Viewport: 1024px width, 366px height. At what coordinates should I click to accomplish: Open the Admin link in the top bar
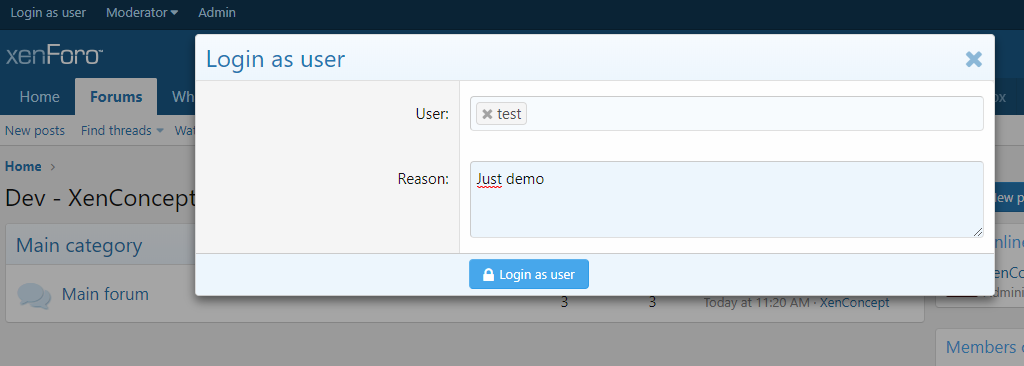click(217, 12)
